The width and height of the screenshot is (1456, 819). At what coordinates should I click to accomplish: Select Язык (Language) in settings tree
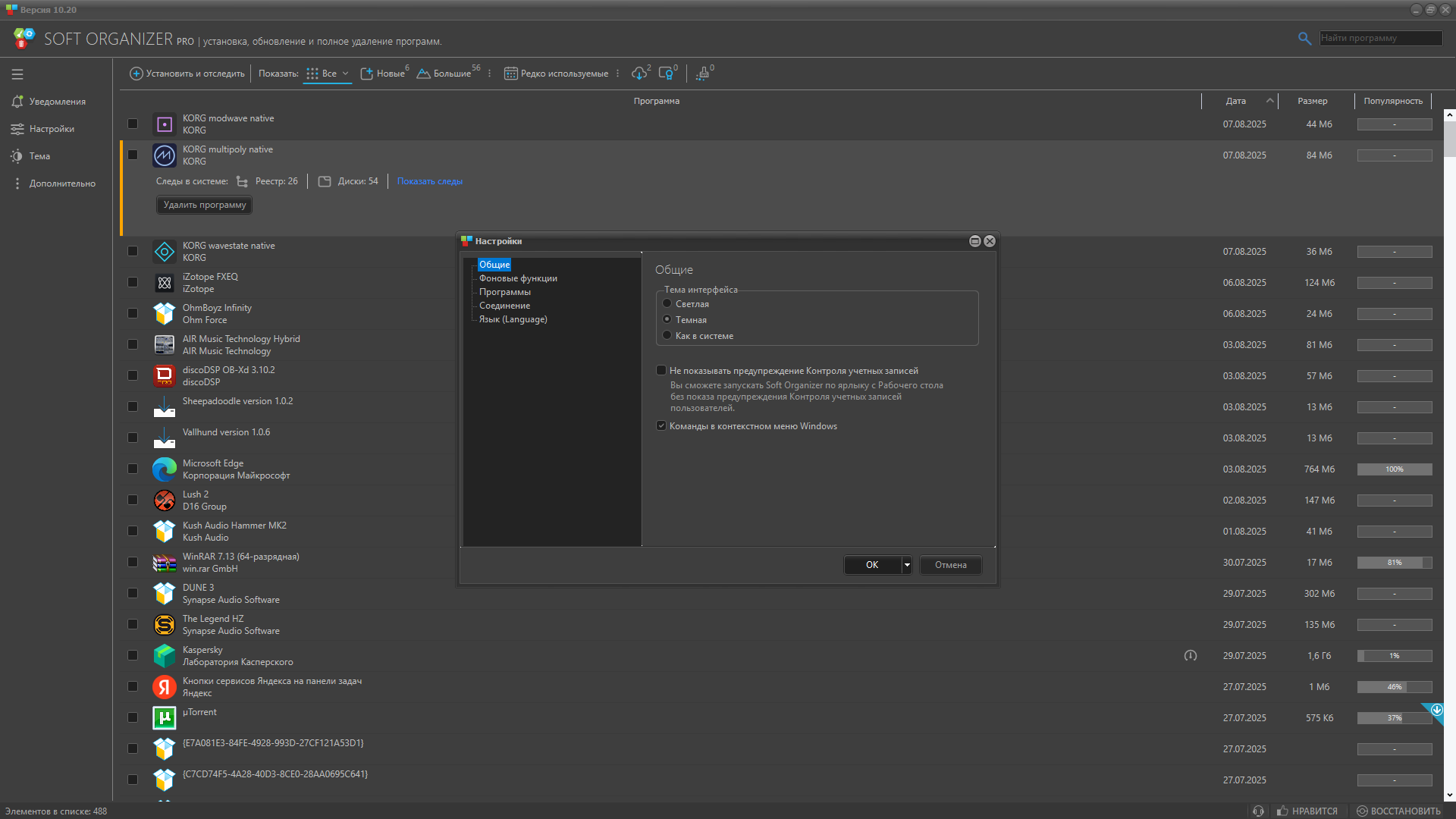(x=513, y=319)
